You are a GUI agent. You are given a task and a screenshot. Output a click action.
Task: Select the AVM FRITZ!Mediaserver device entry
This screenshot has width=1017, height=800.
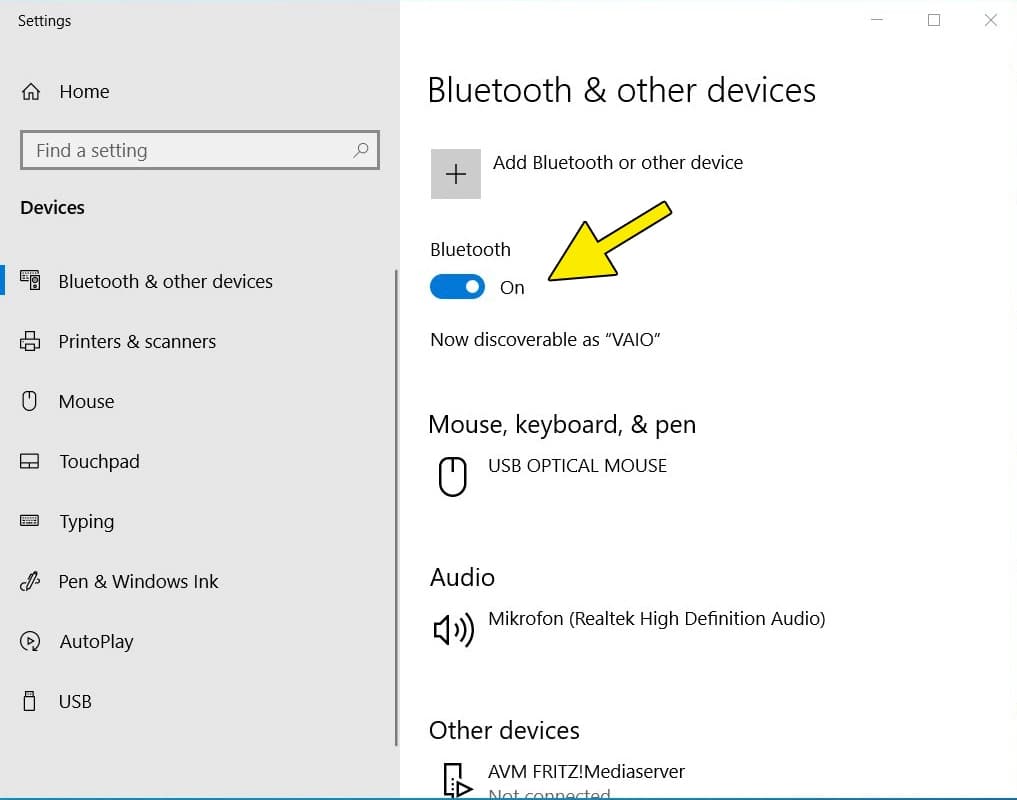point(586,772)
